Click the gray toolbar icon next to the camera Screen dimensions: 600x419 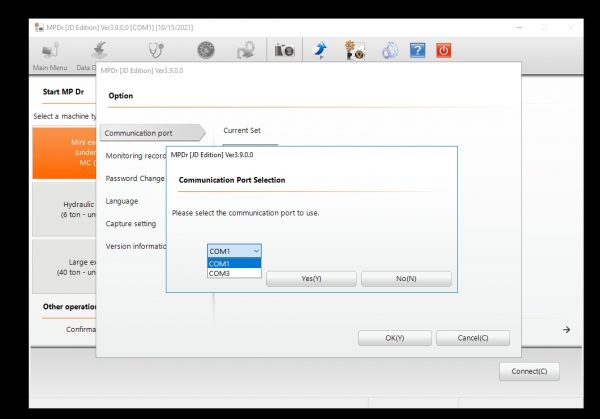click(246, 50)
